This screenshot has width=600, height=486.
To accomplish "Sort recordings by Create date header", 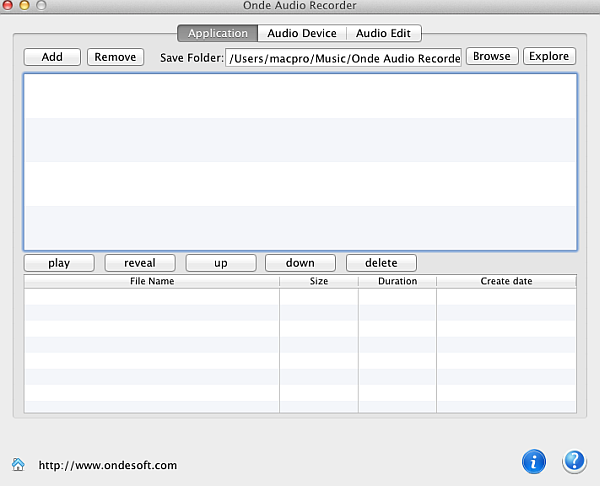I will coord(506,282).
